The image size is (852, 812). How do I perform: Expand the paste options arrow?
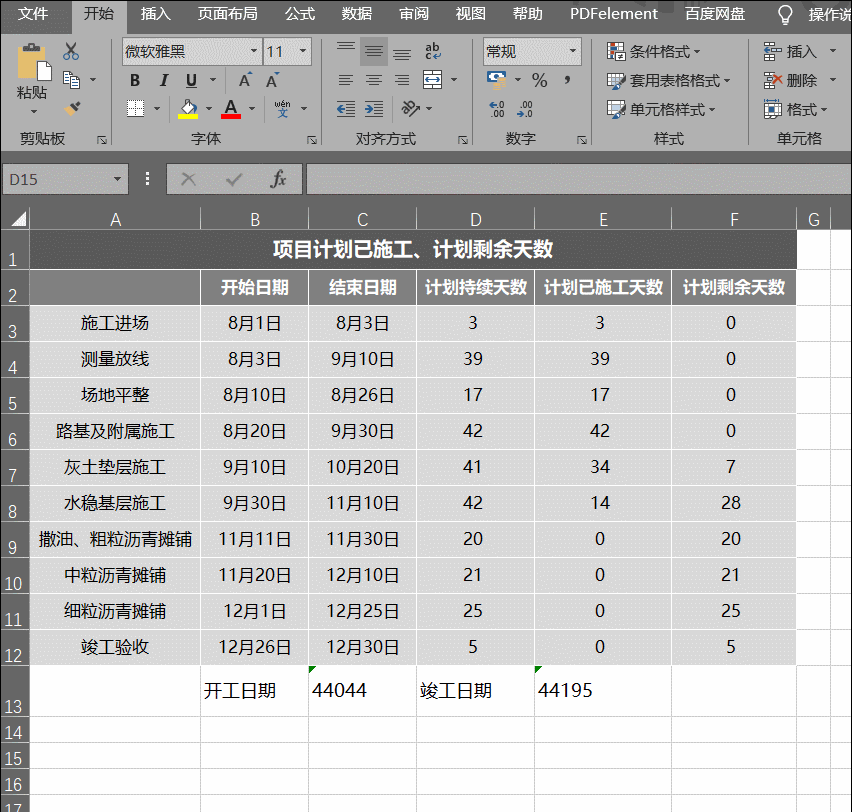coord(34,111)
